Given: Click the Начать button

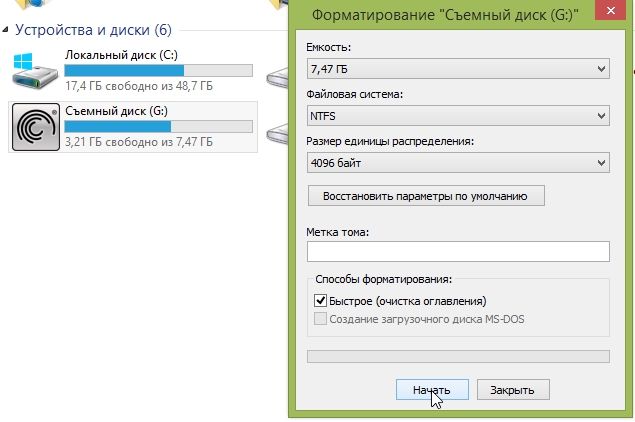Looking at the screenshot, I should 432,390.
